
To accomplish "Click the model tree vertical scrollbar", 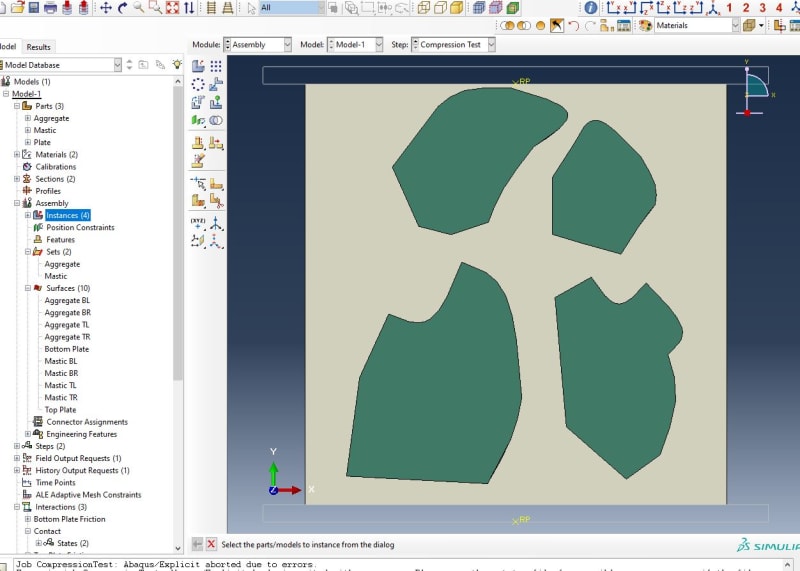I will click(x=178, y=233).
